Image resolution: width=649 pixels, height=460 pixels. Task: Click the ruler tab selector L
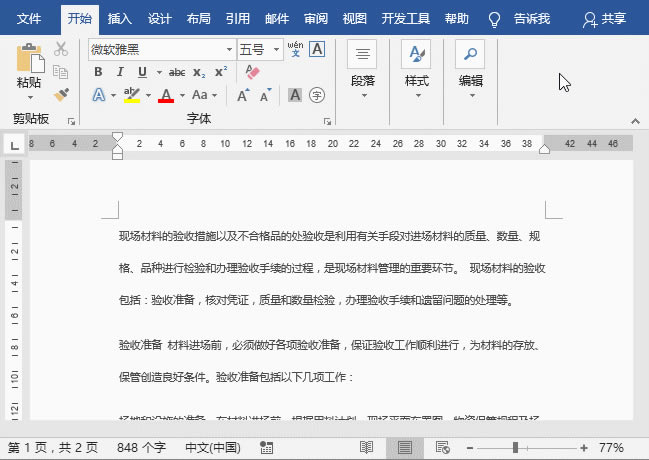click(x=14, y=145)
